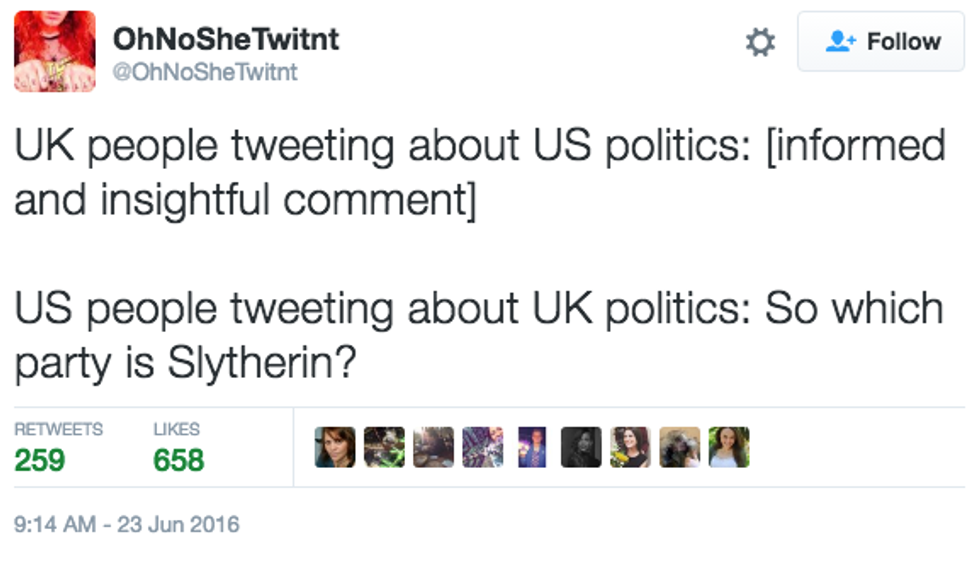Viewport: 980px width, 562px height.
Task: Click the add-person icon inside Follow button
Action: pyautogui.click(x=838, y=42)
